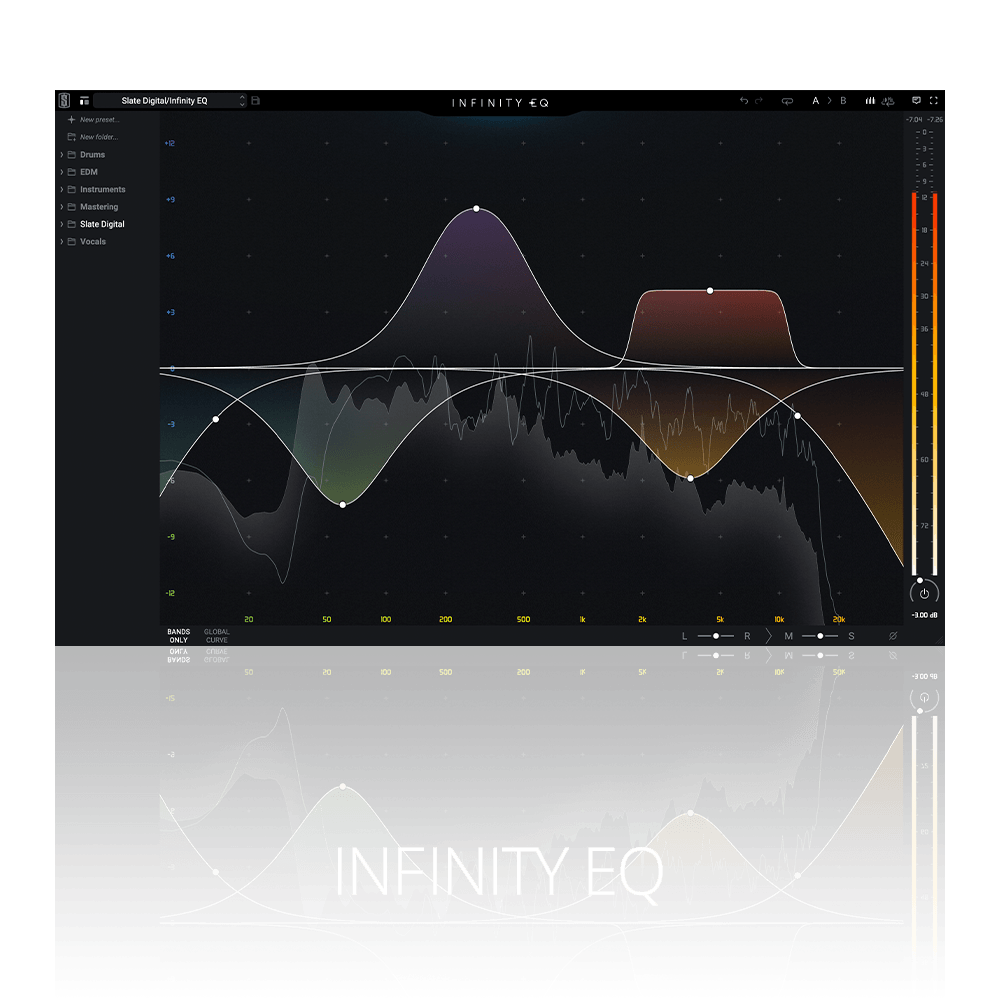The image size is (1000, 1000).
Task: Undo the last EQ change
Action: coord(743,101)
